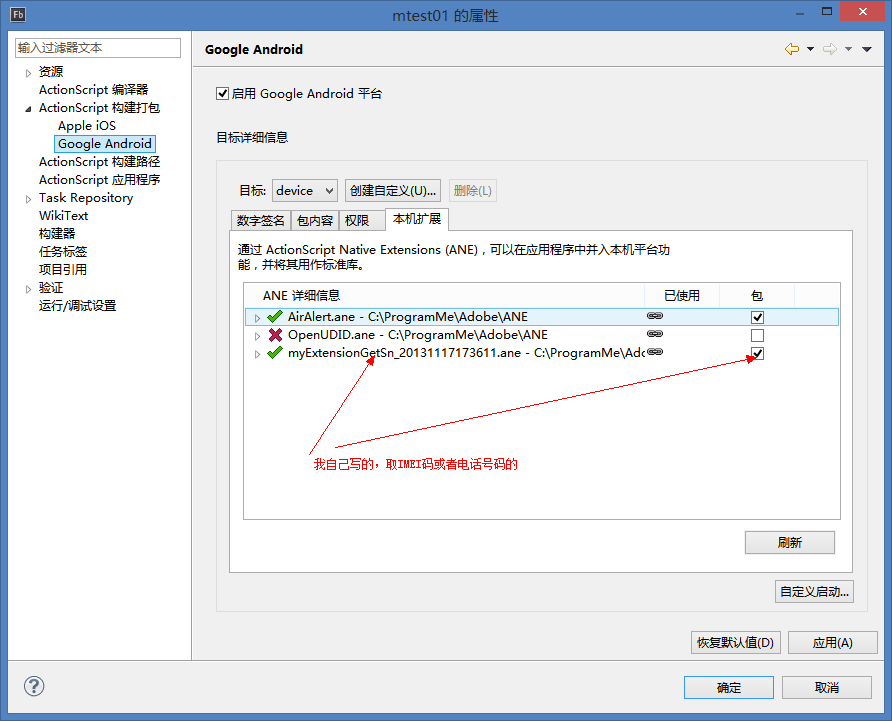Click the Fb application icon in title bar

tap(18, 14)
